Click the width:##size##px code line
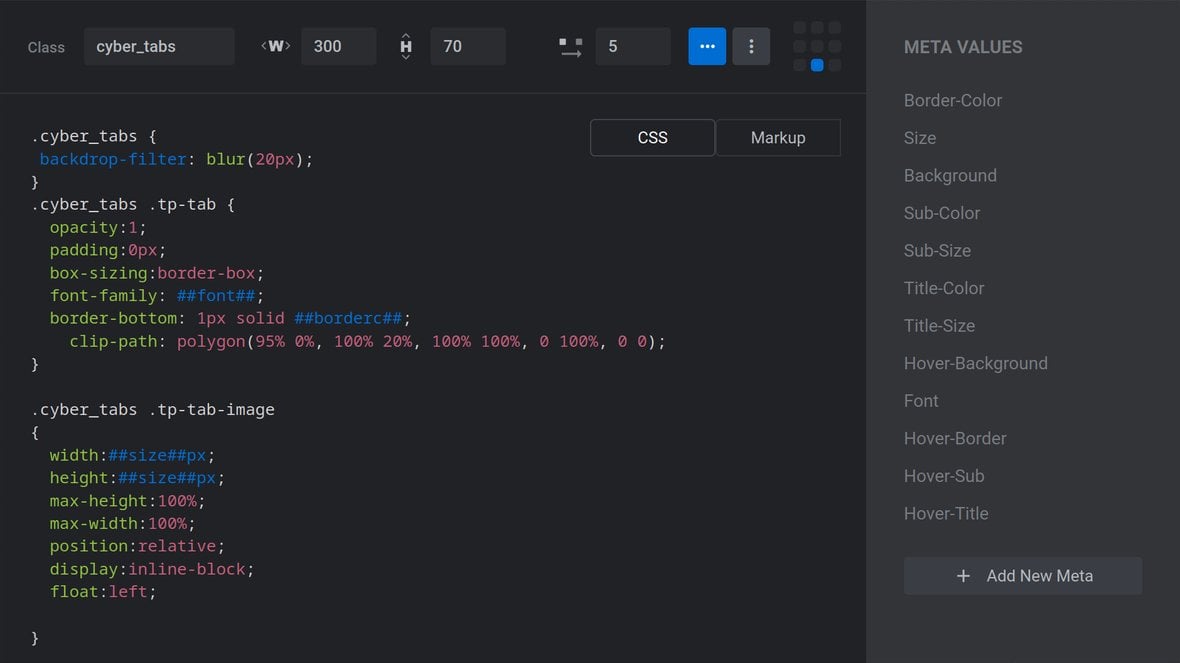The height and width of the screenshot is (663, 1180). pyautogui.click(x=132, y=455)
